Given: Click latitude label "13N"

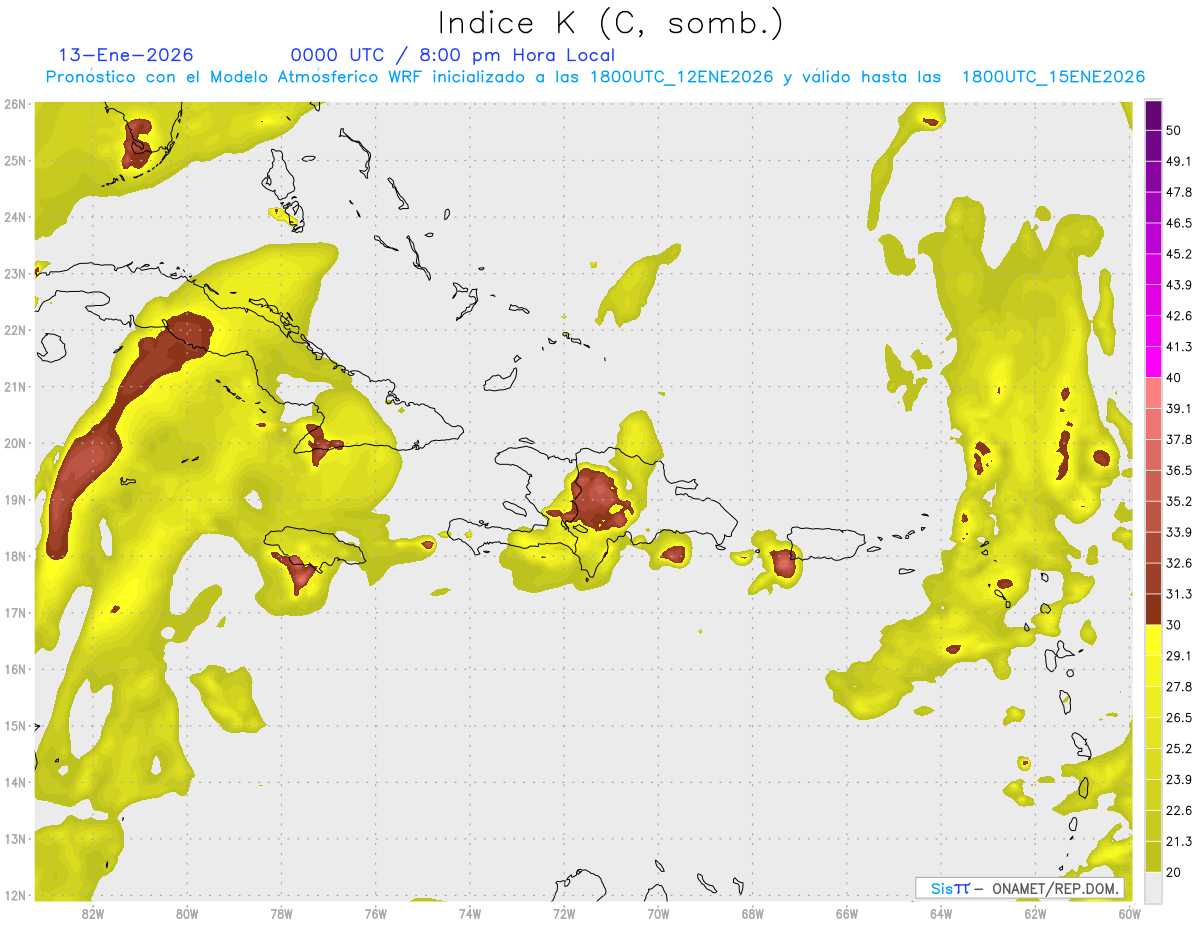Looking at the screenshot, I should [x=15, y=839].
